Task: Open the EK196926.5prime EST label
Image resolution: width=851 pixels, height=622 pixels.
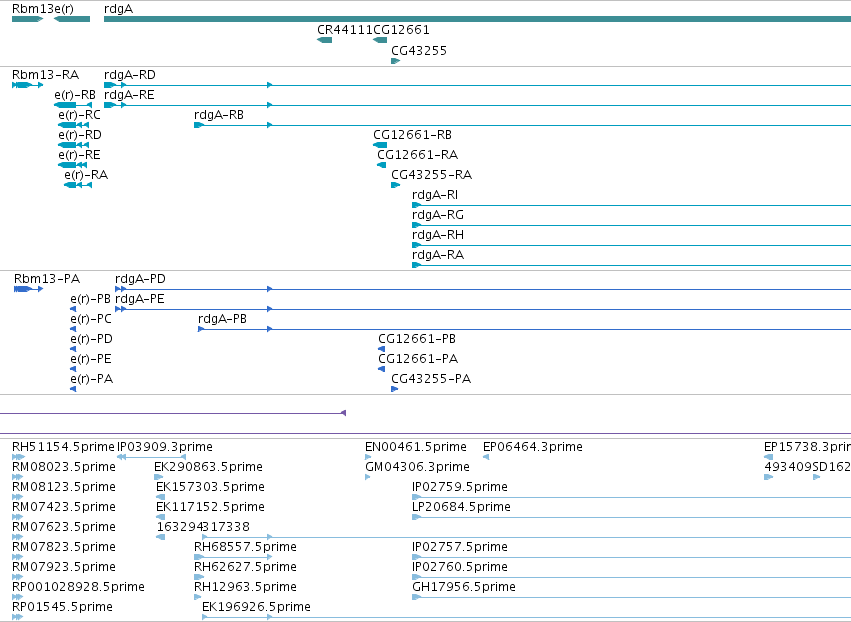Action: (256, 608)
